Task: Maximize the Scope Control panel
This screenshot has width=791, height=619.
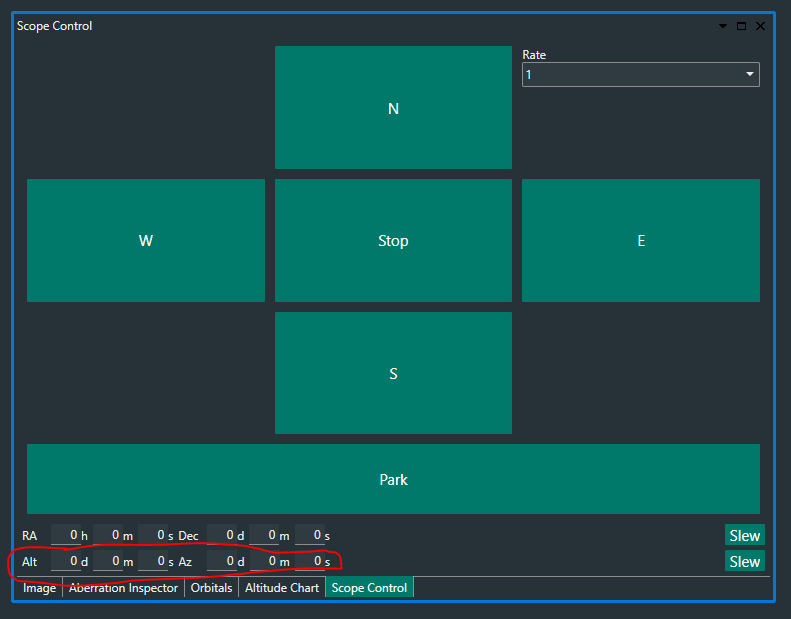Action: point(741,26)
